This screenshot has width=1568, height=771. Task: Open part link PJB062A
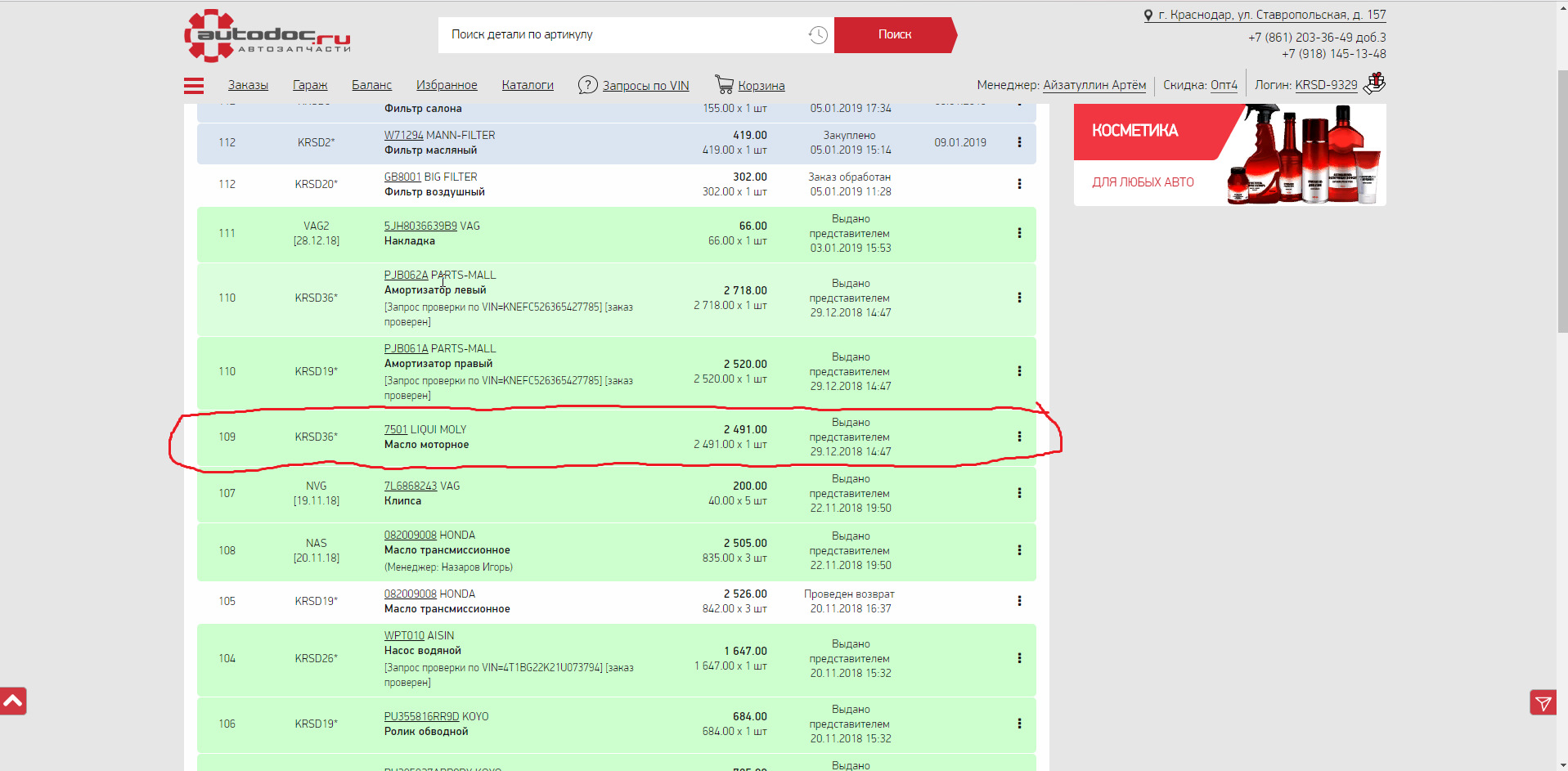406,276
